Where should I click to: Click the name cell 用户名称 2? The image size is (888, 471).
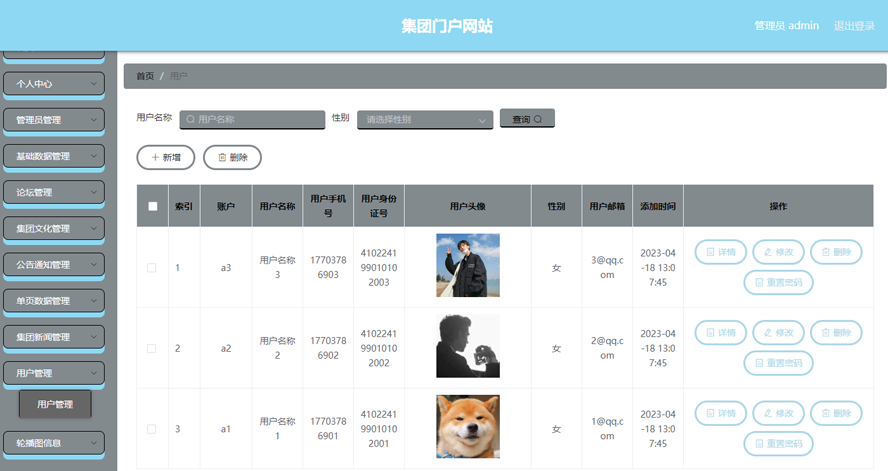point(278,348)
